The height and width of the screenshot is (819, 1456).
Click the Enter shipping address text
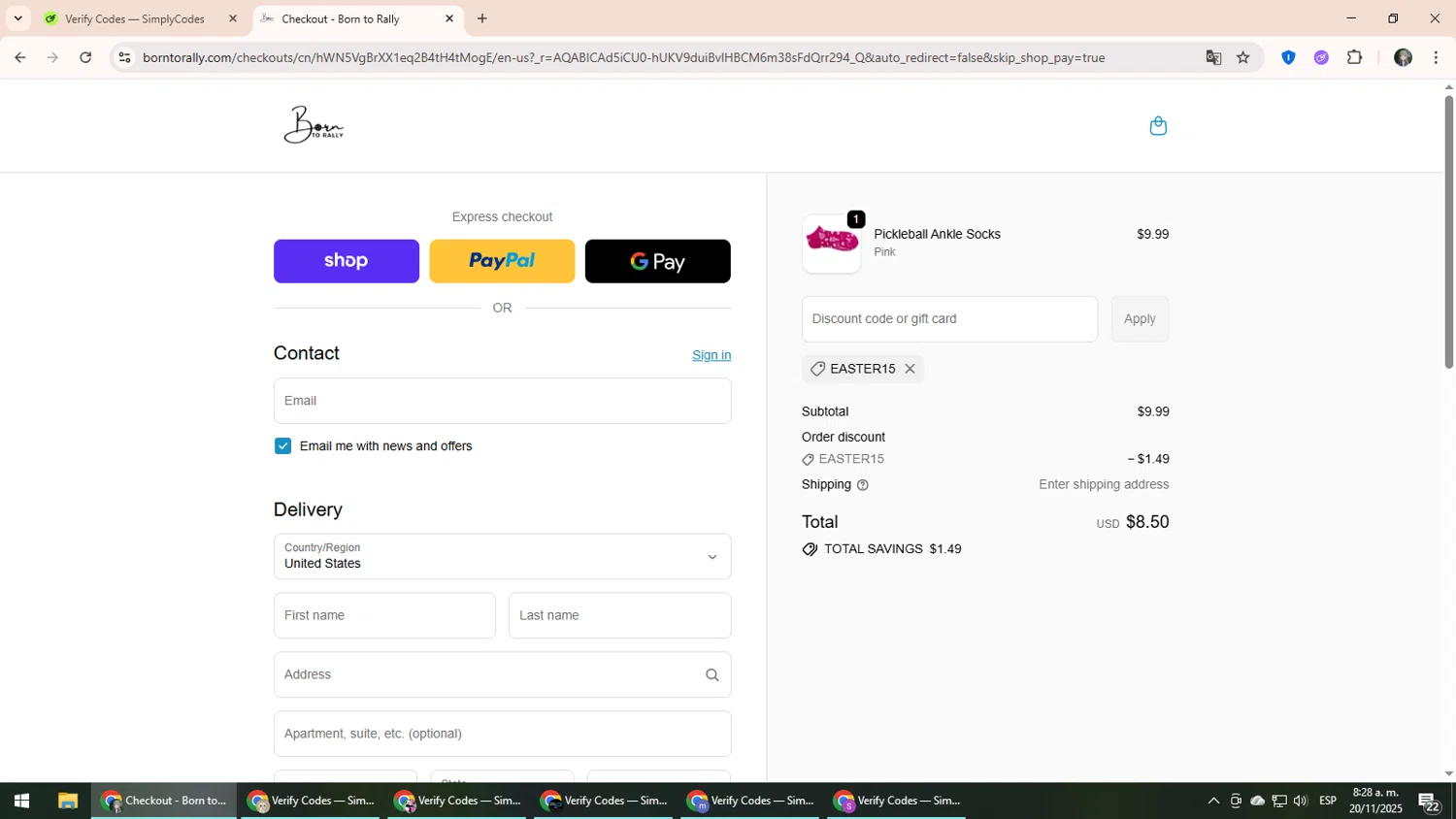(1104, 484)
